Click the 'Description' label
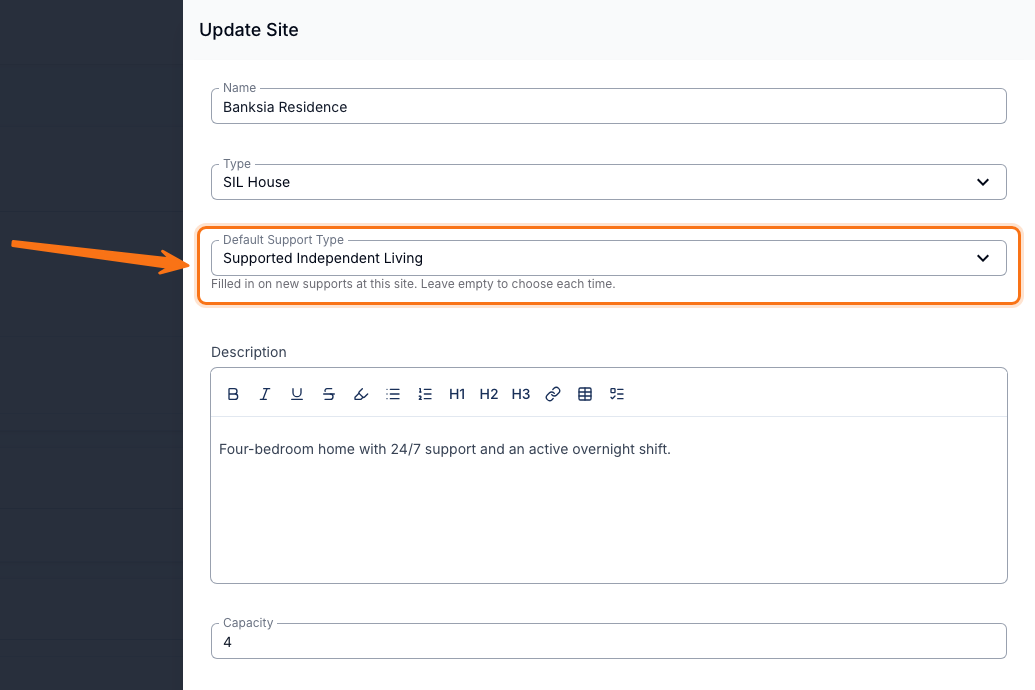Screen dimensions: 1035x690 point(249,352)
